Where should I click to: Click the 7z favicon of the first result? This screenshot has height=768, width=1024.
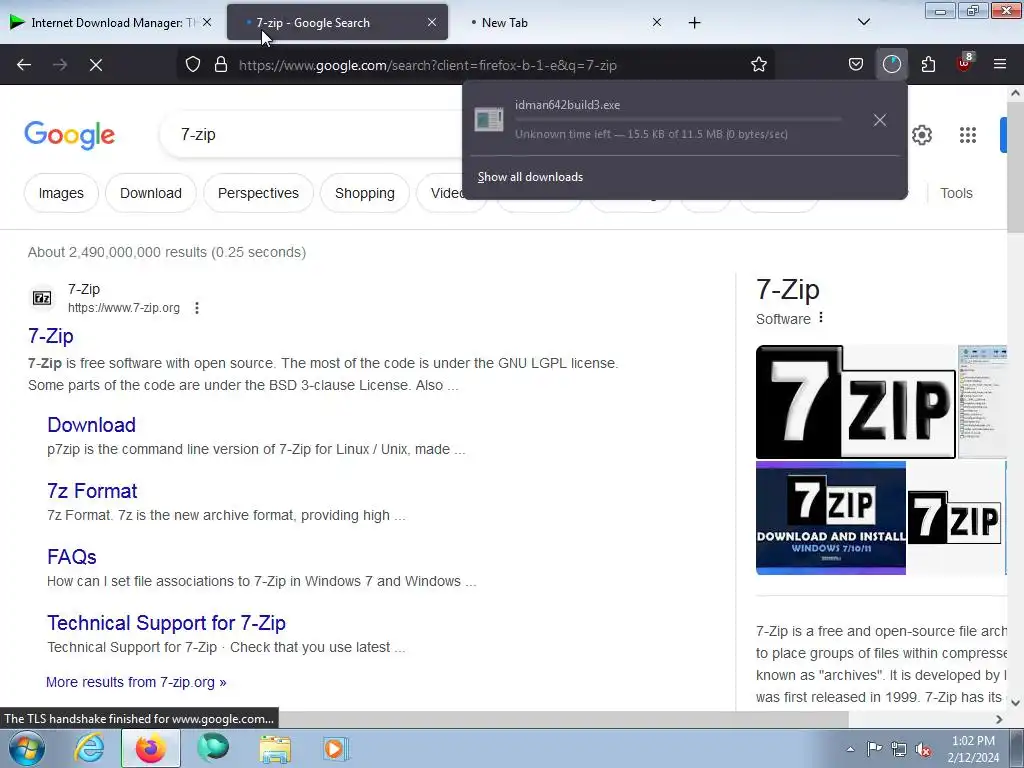[42, 298]
